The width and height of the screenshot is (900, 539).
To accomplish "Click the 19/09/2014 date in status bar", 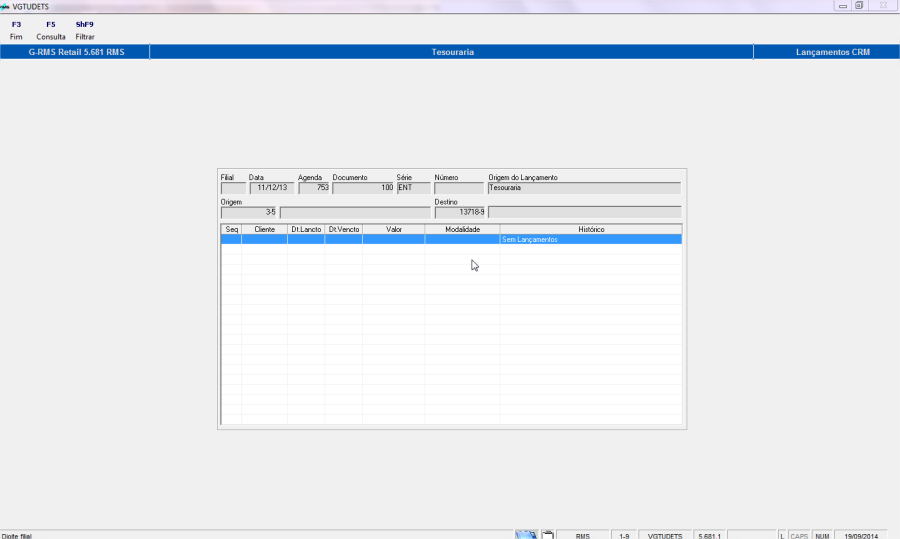I will click(861, 536).
